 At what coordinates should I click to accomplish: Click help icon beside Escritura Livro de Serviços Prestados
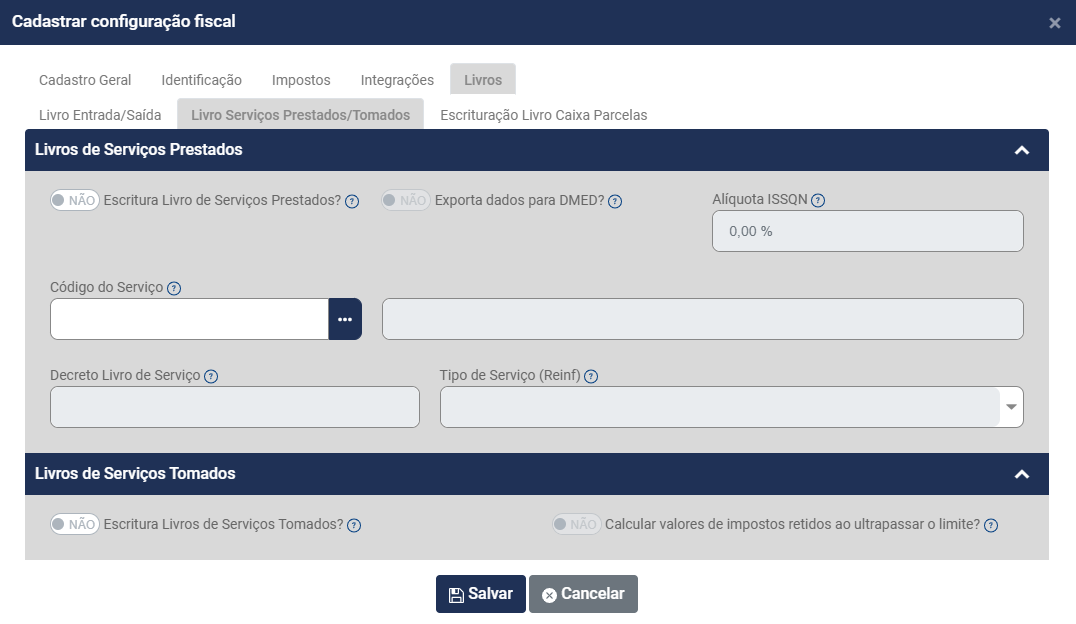(352, 201)
